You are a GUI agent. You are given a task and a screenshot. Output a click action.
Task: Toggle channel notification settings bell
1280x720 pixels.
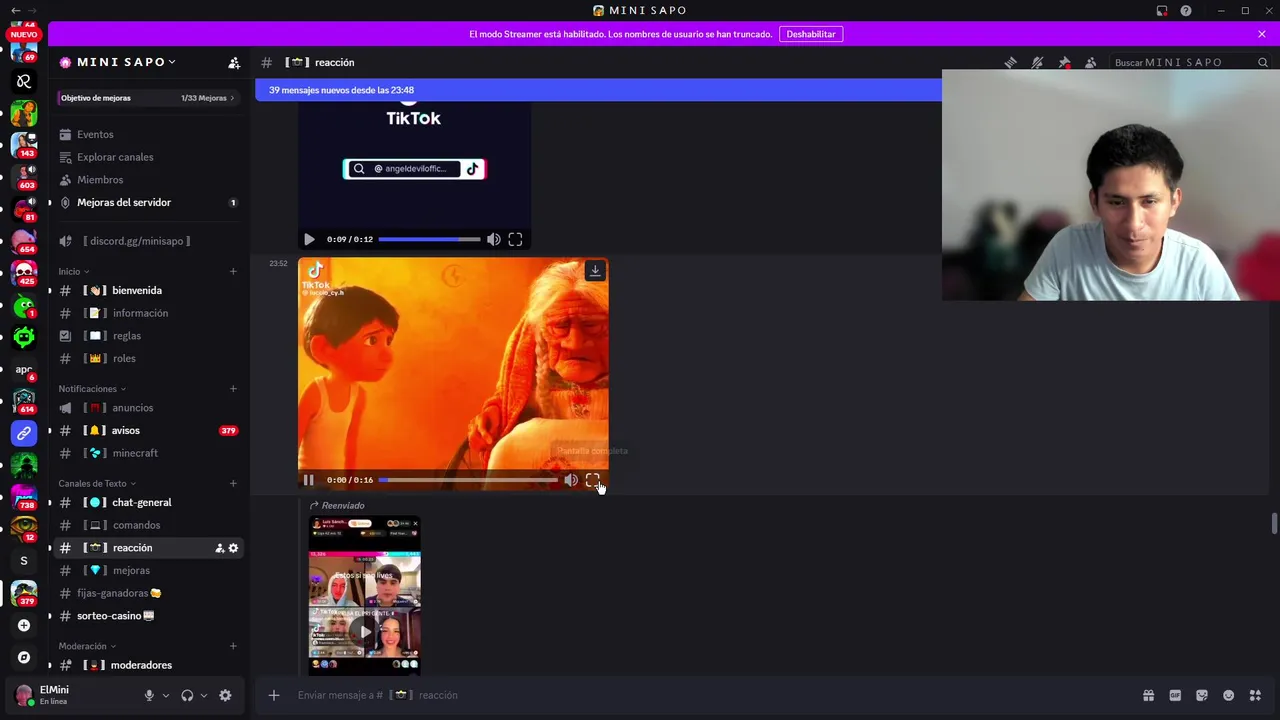pos(1037,62)
